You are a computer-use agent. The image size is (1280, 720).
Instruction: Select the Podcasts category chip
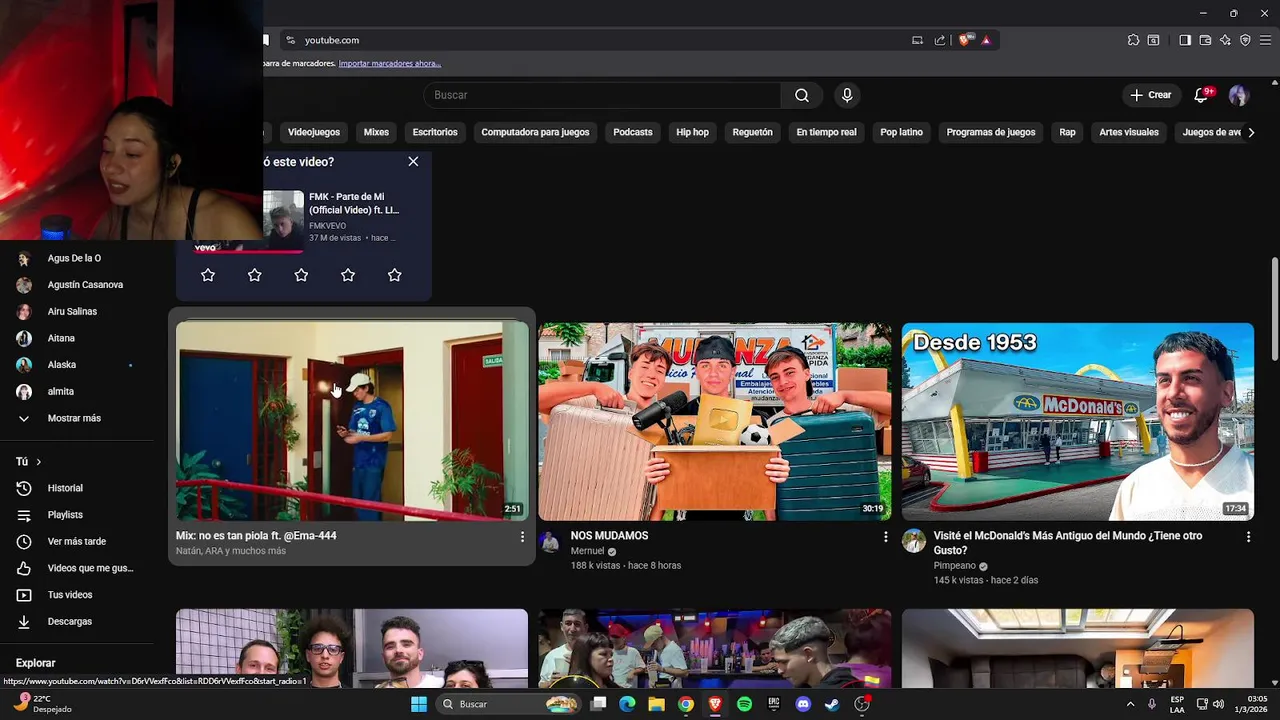[x=633, y=132]
